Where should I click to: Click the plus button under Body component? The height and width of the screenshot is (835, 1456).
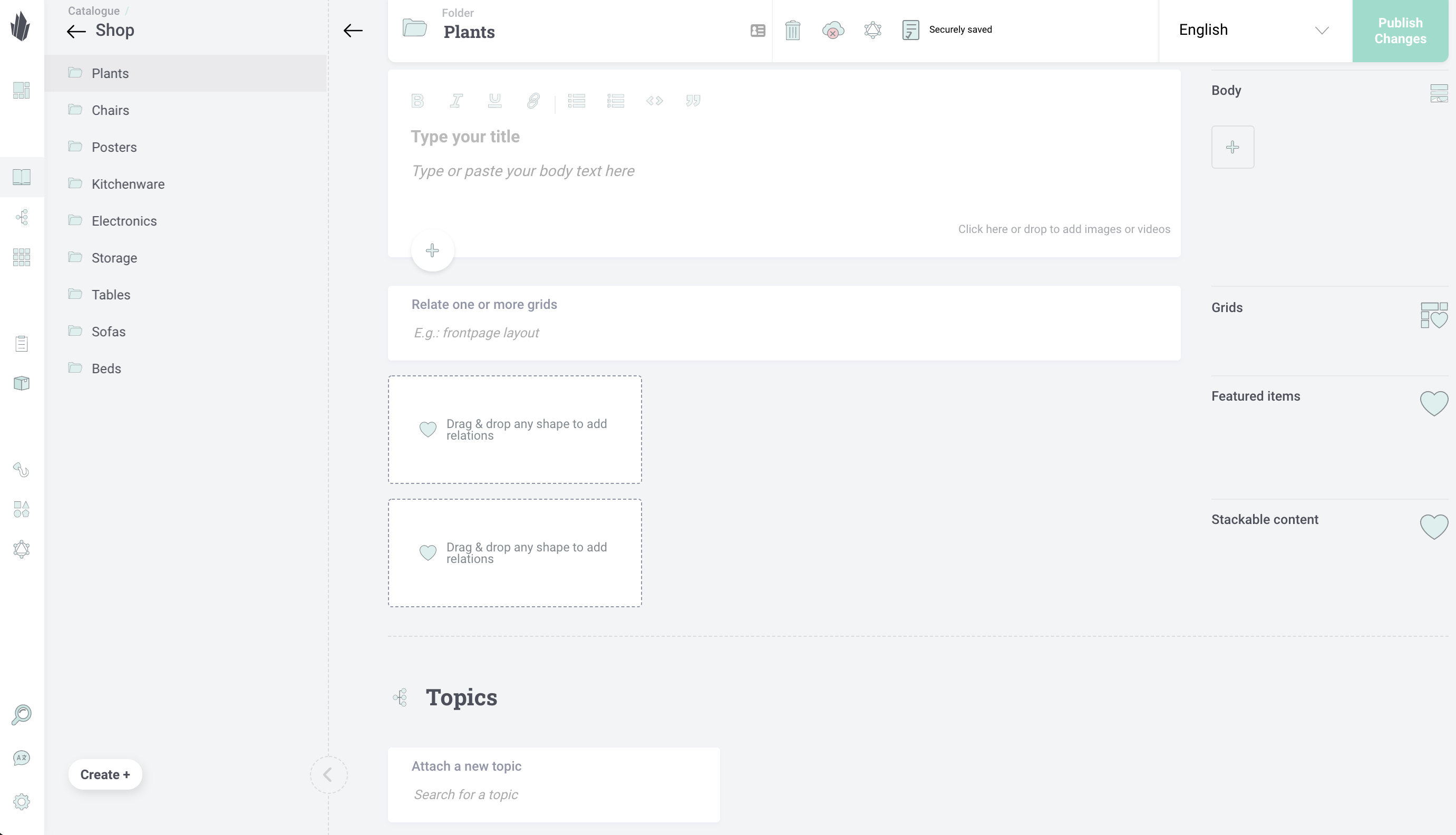pos(1232,147)
